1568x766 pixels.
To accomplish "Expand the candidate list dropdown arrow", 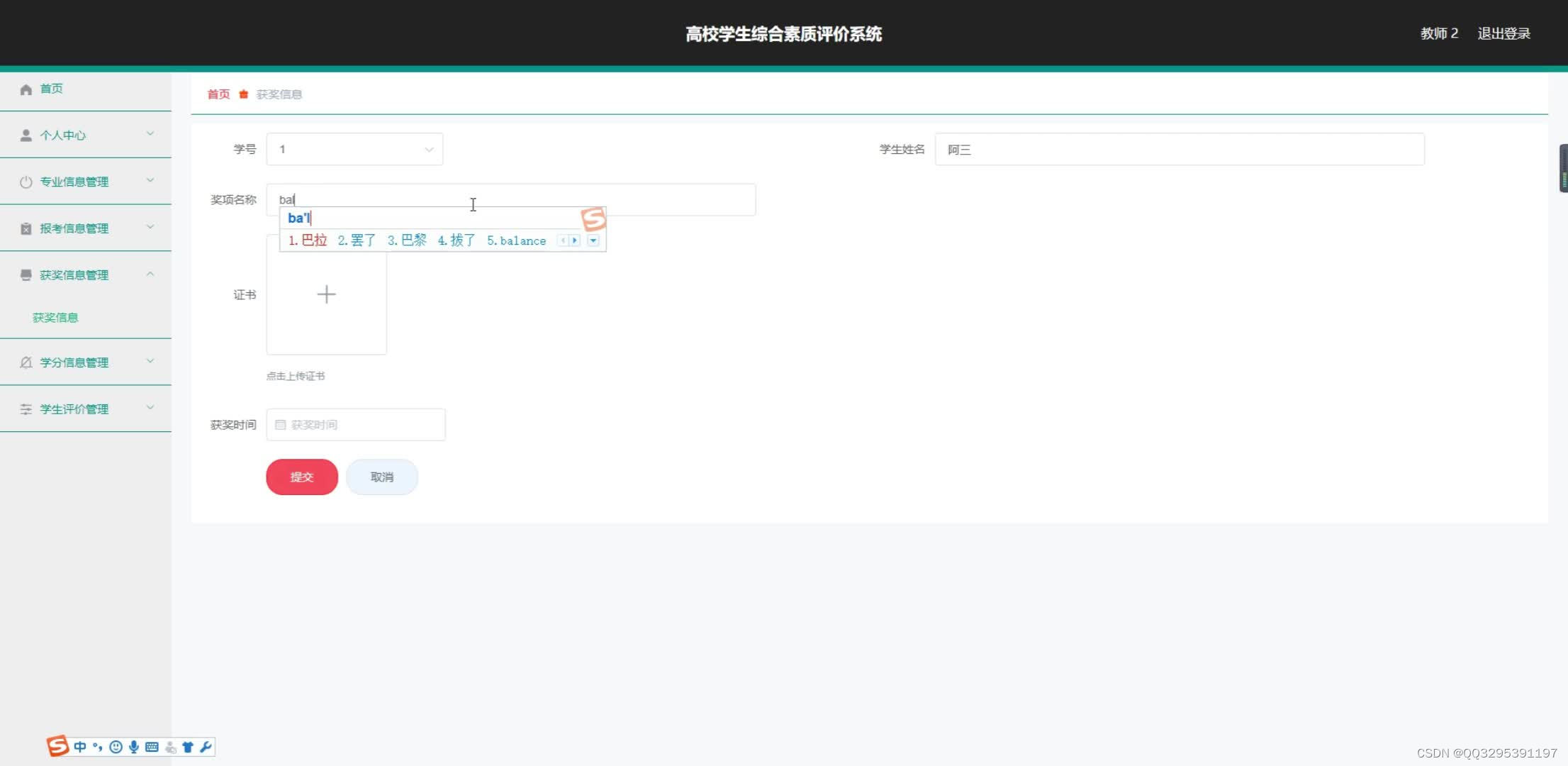I will pos(593,240).
